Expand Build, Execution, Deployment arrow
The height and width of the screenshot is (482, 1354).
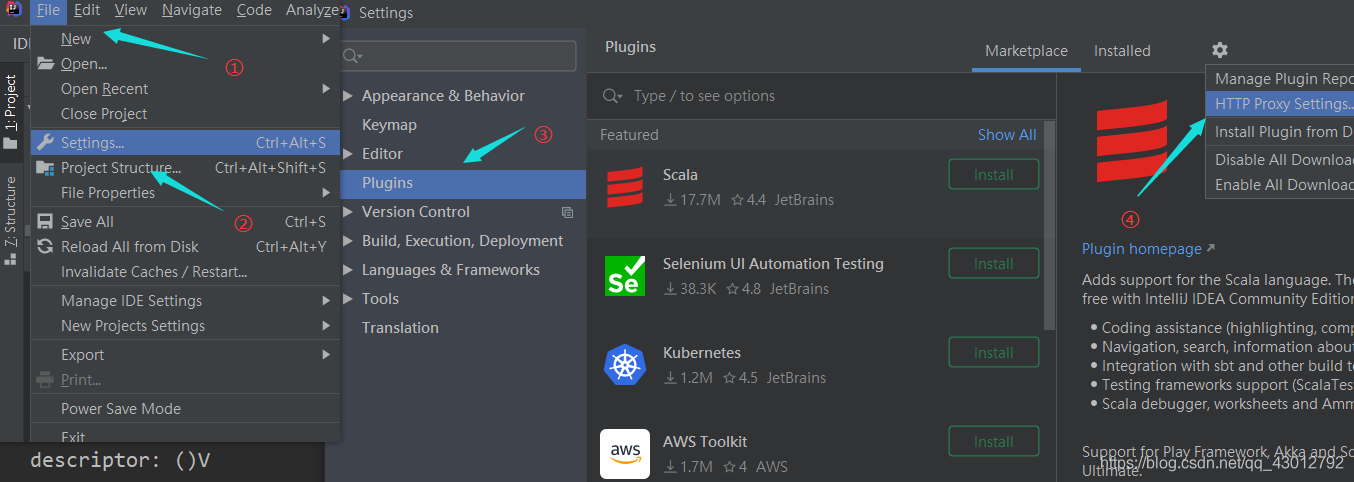coord(348,241)
